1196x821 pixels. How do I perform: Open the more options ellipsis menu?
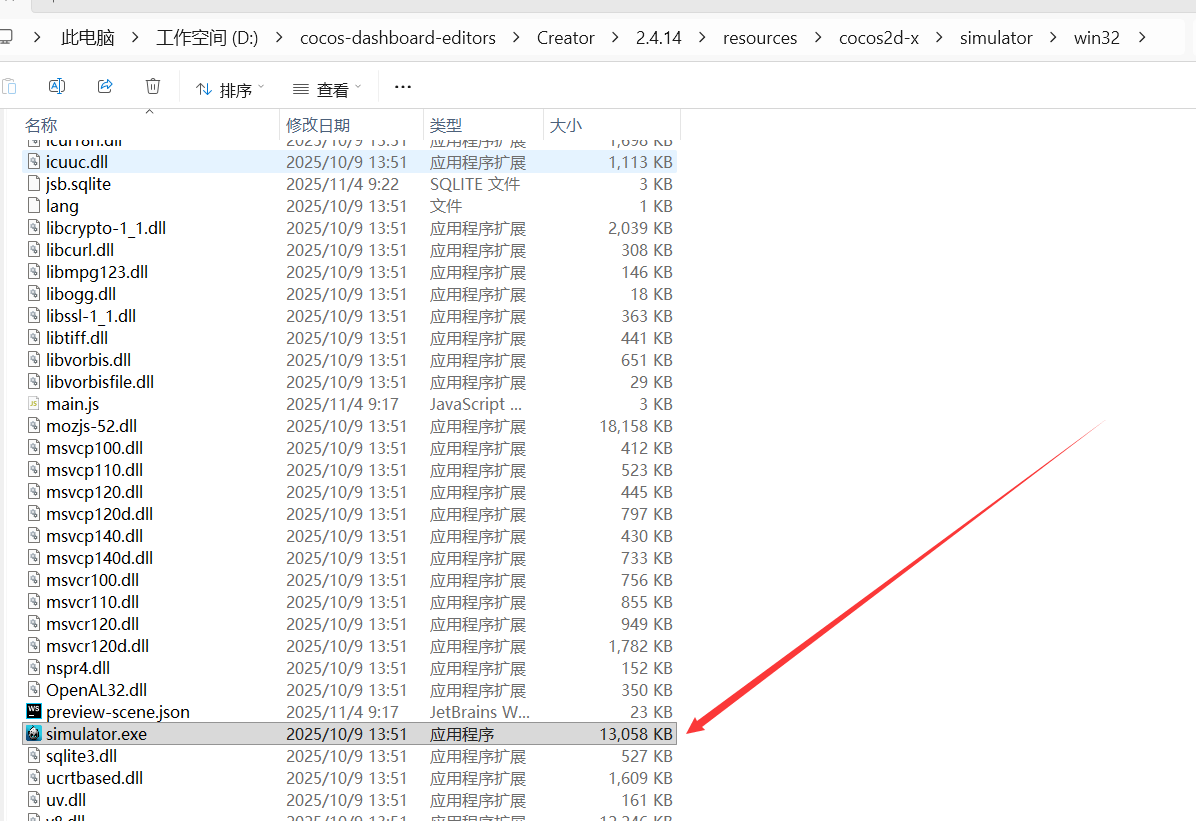(x=403, y=87)
